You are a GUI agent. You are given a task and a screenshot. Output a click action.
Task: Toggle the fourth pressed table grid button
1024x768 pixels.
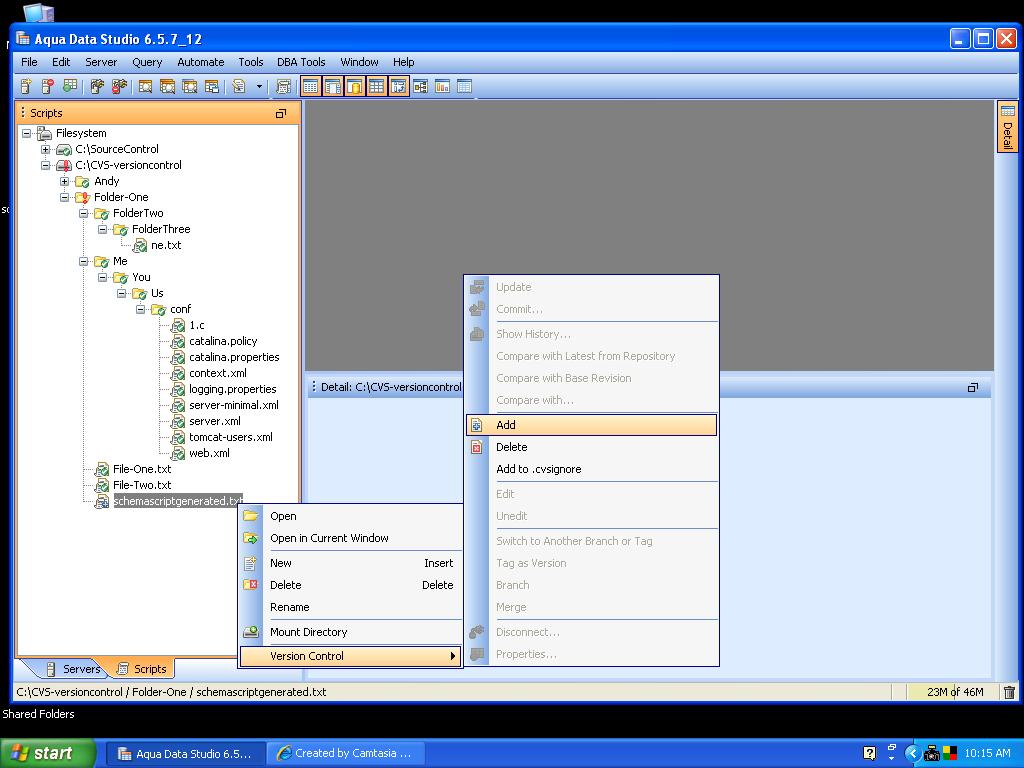pos(376,86)
